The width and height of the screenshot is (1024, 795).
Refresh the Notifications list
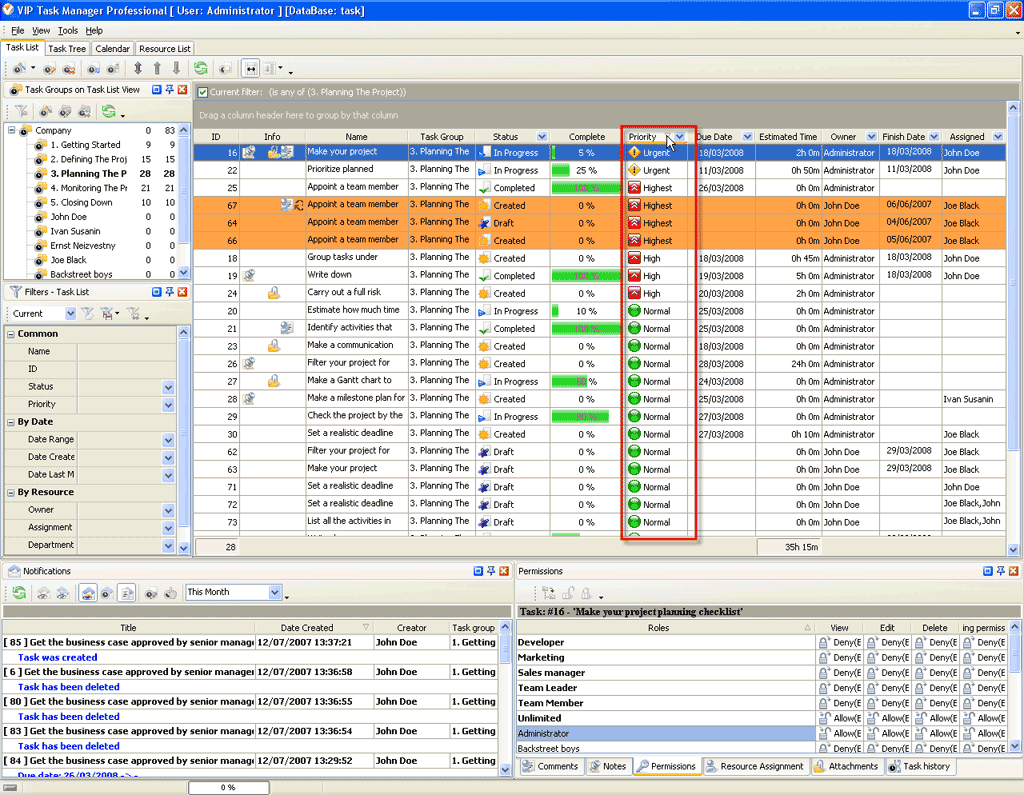[20, 592]
